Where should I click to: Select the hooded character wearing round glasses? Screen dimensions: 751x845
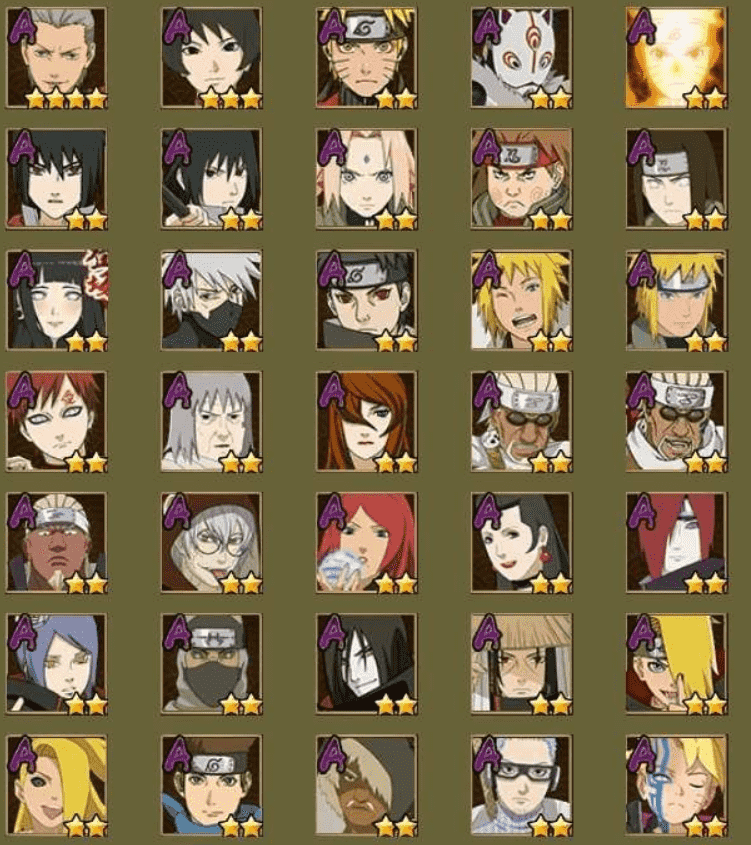[212, 543]
